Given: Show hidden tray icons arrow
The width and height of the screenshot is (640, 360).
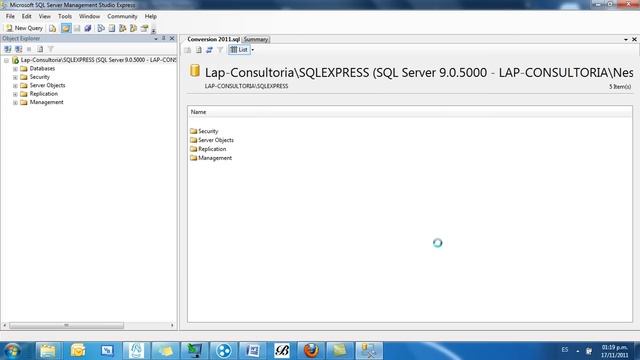Looking at the screenshot, I should [x=578, y=351].
